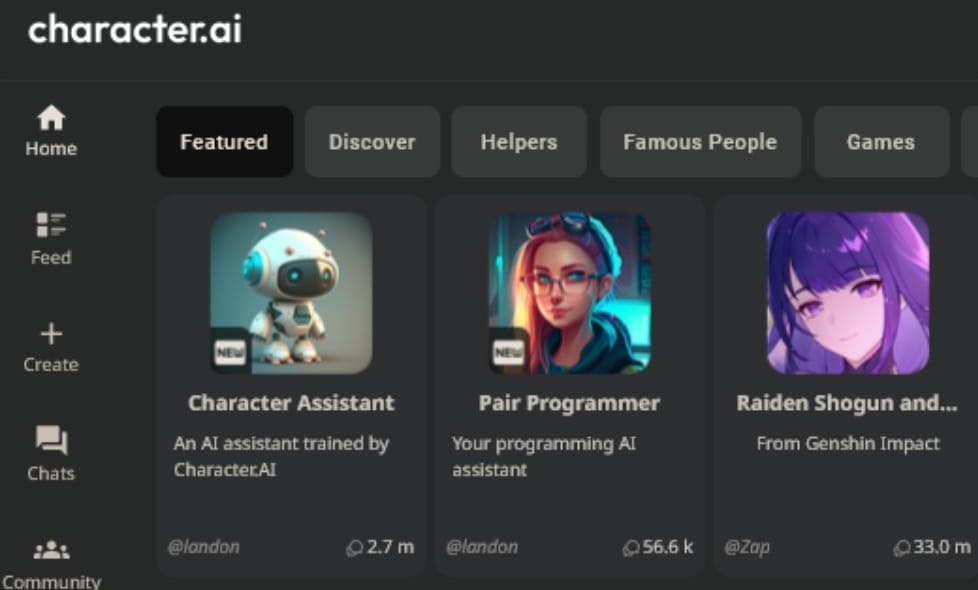Click the Character Assistant title

291,403
